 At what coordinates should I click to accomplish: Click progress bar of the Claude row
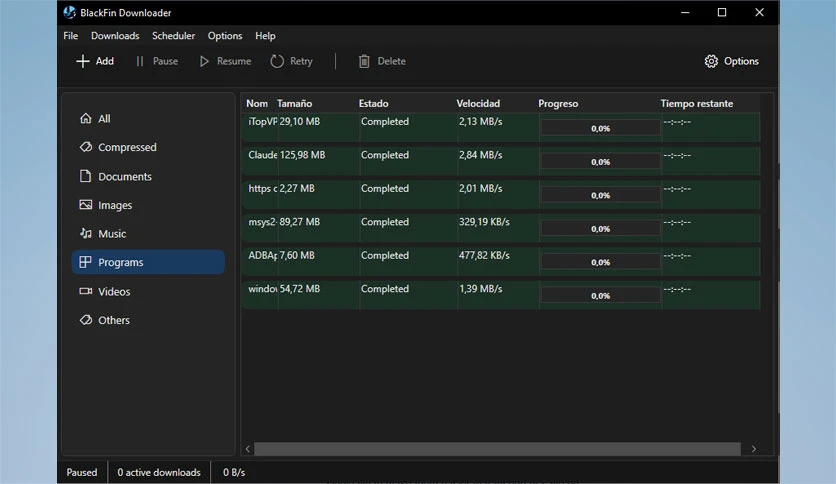coord(600,162)
